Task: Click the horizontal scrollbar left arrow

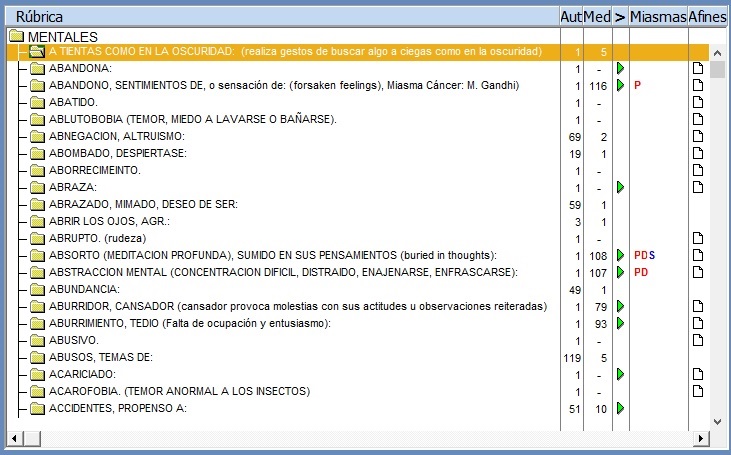Action: click(x=14, y=438)
